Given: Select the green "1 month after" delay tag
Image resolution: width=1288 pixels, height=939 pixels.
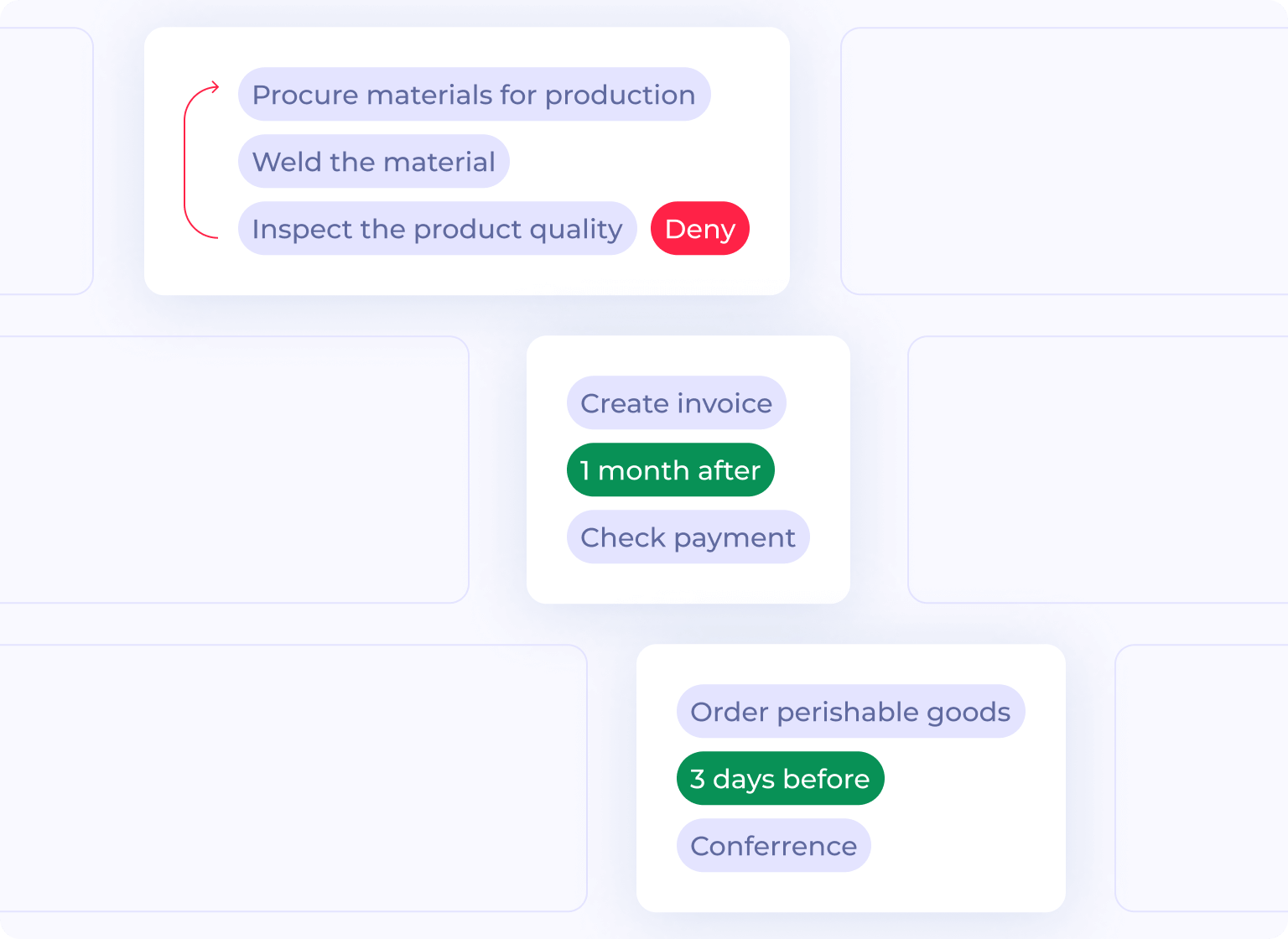Looking at the screenshot, I should (670, 470).
